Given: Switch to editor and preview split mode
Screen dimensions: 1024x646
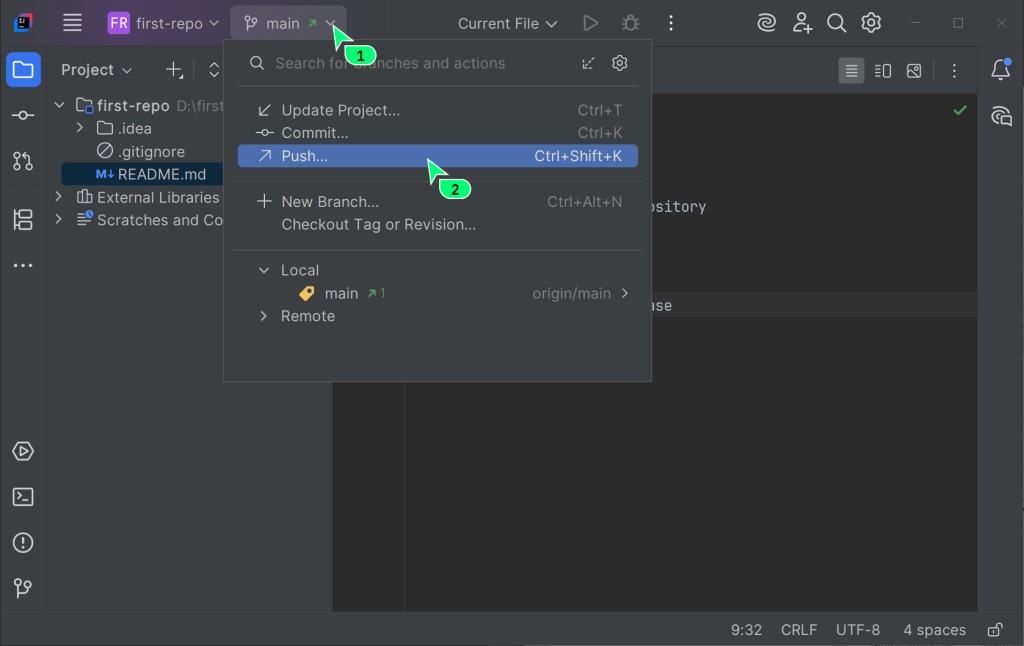Looking at the screenshot, I should 882,71.
